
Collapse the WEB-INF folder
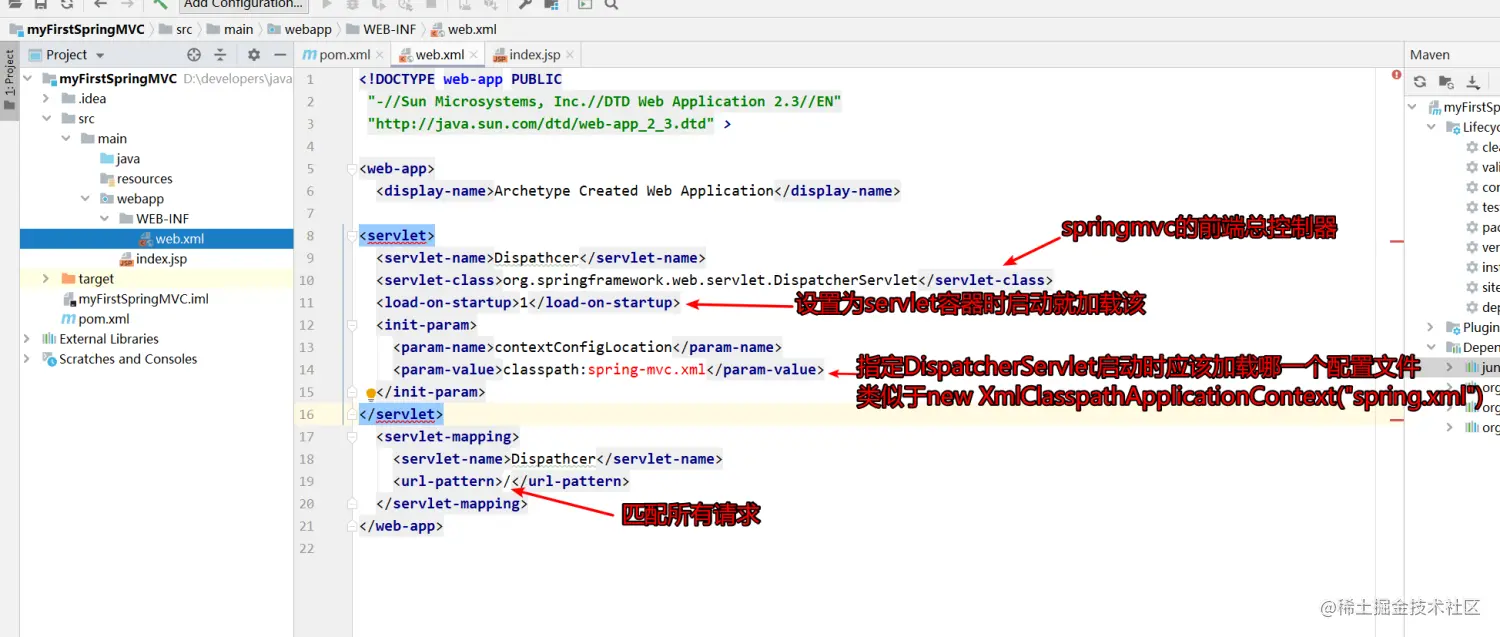coord(105,219)
